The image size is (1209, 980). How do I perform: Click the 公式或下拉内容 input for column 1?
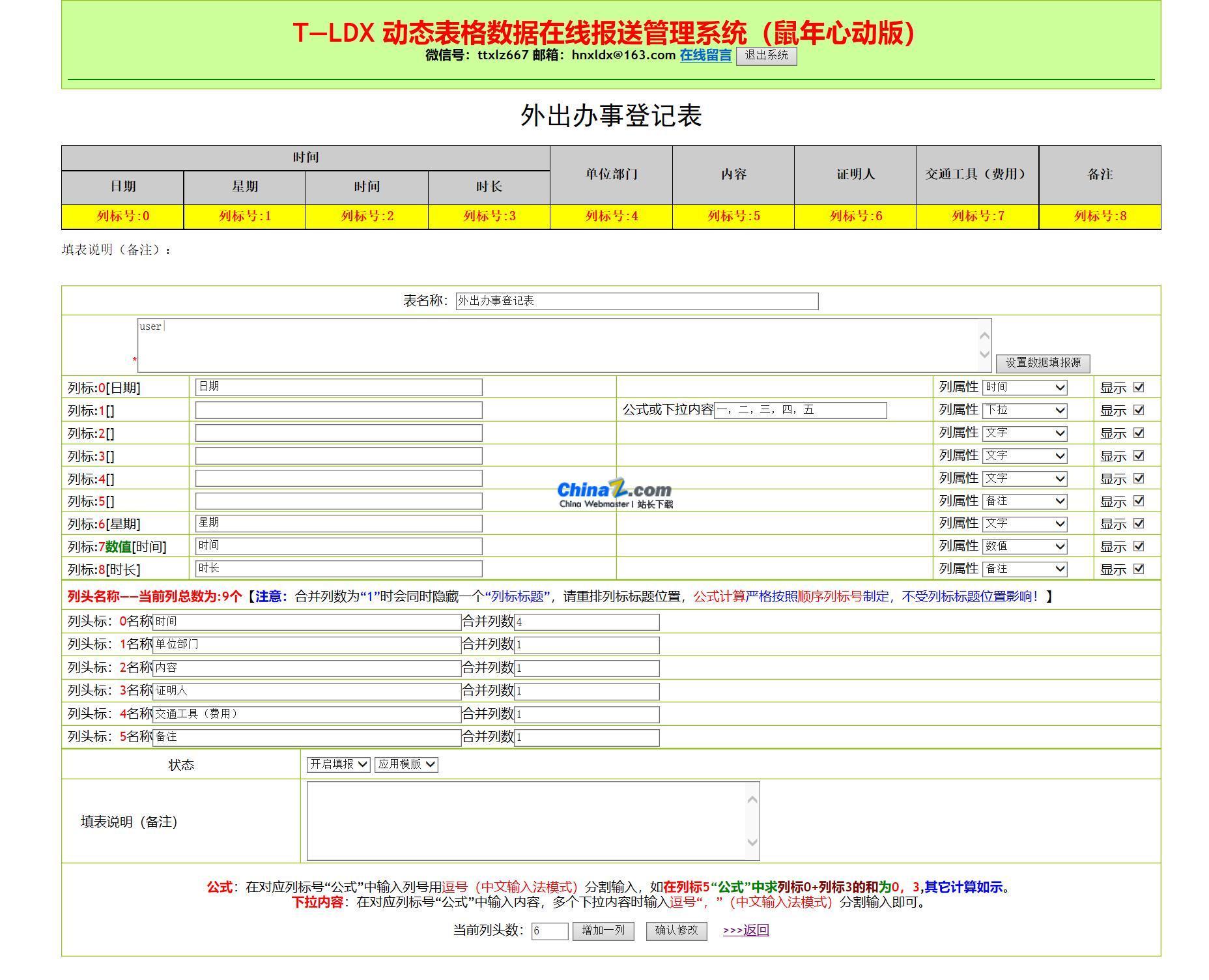click(800, 411)
